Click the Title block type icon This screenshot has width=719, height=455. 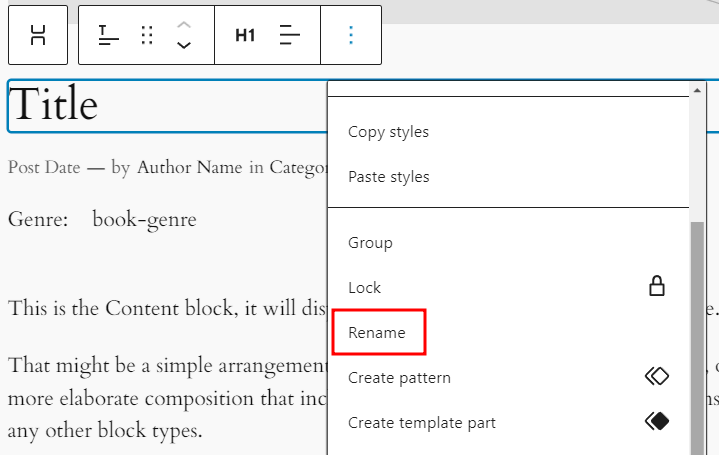108,35
